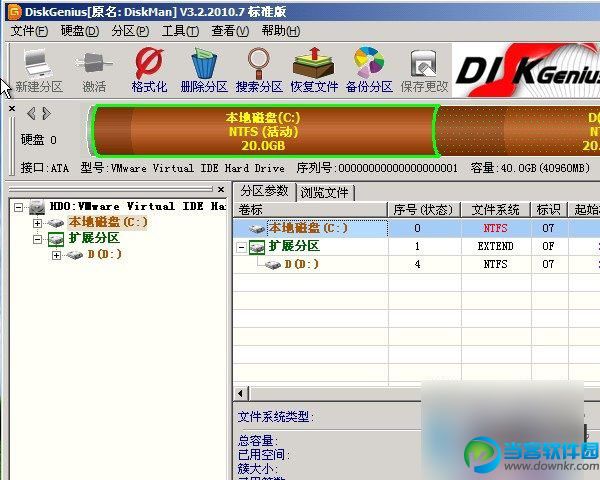Click the horizontal scrollbar left arrow
Screen dimensions: 600x480
(x=240, y=393)
